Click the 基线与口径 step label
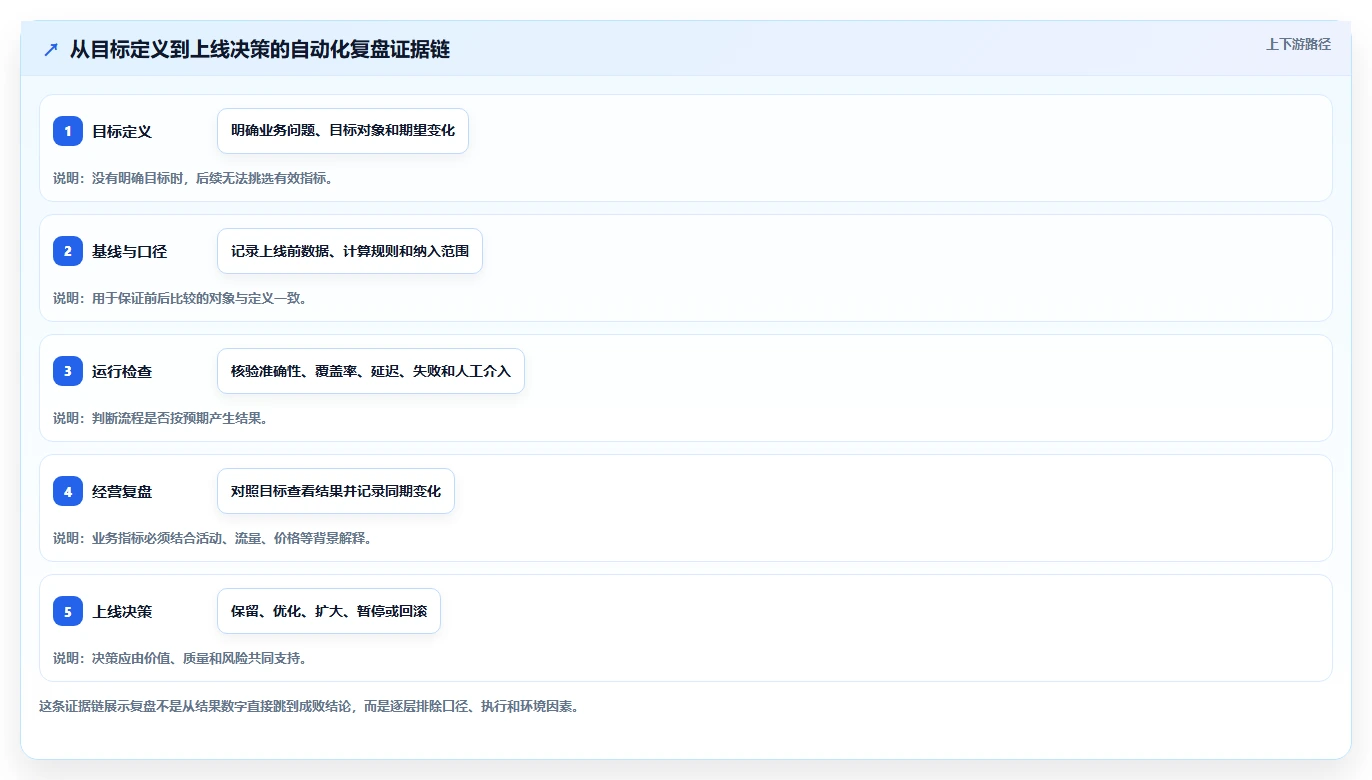The width and height of the screenshot is (1372, 780). tap(129, 251)
